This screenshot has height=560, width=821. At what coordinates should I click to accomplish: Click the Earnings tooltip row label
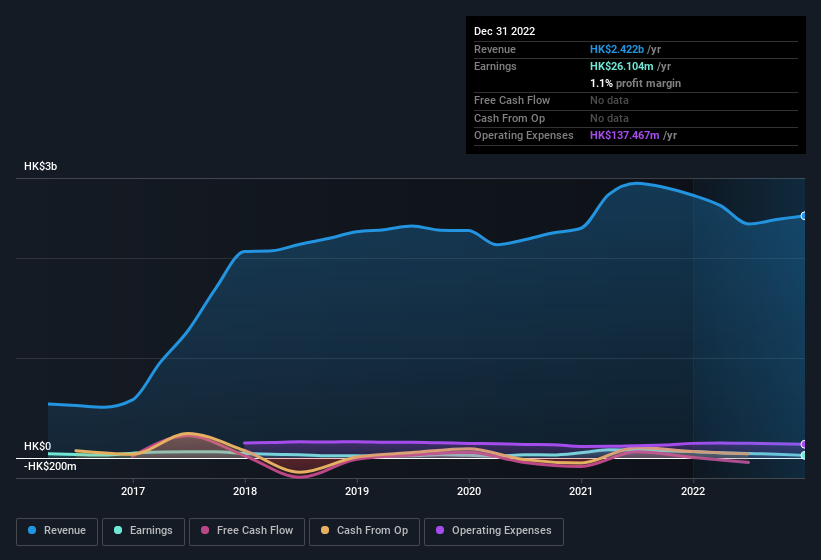495,66
